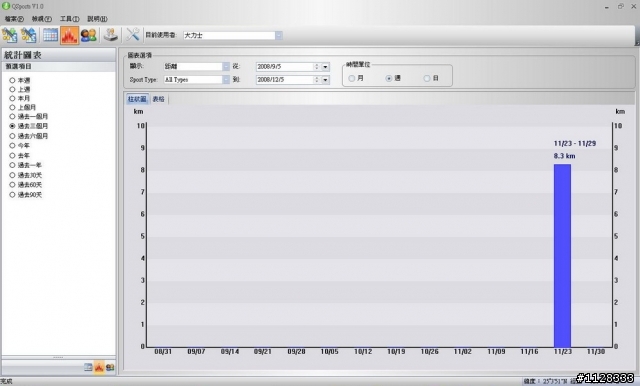
Task: Open the 說明 menu
Action: [x=97, y=19]
